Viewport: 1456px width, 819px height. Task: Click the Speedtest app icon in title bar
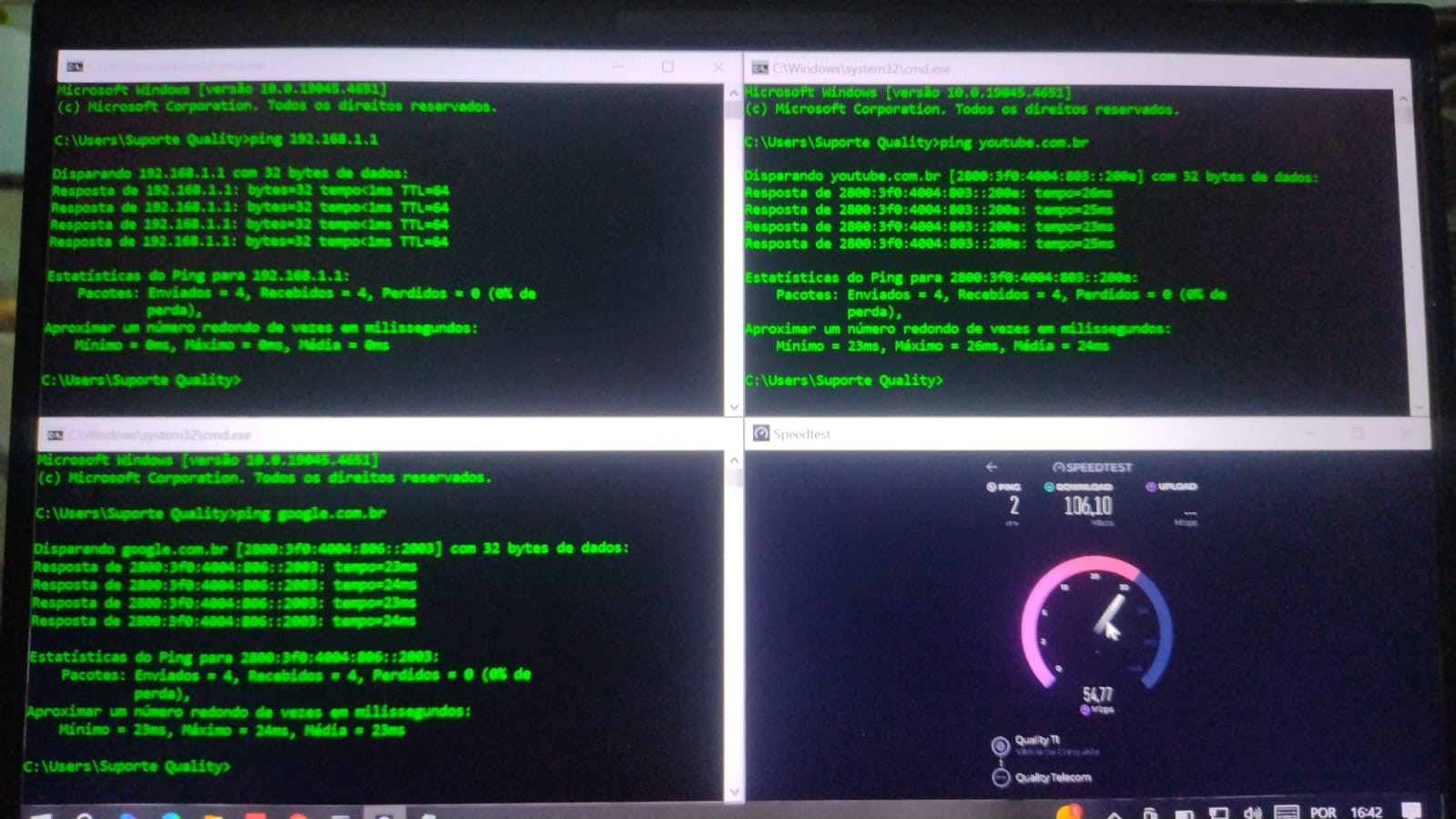coord(761,434)
